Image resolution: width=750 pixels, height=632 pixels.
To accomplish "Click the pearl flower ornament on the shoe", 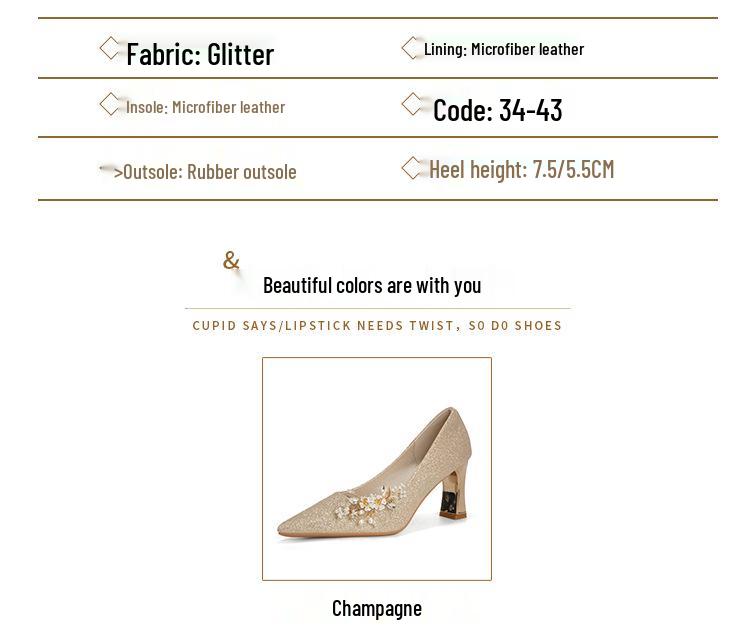I will pyautogui.click(x=377, y=501).
